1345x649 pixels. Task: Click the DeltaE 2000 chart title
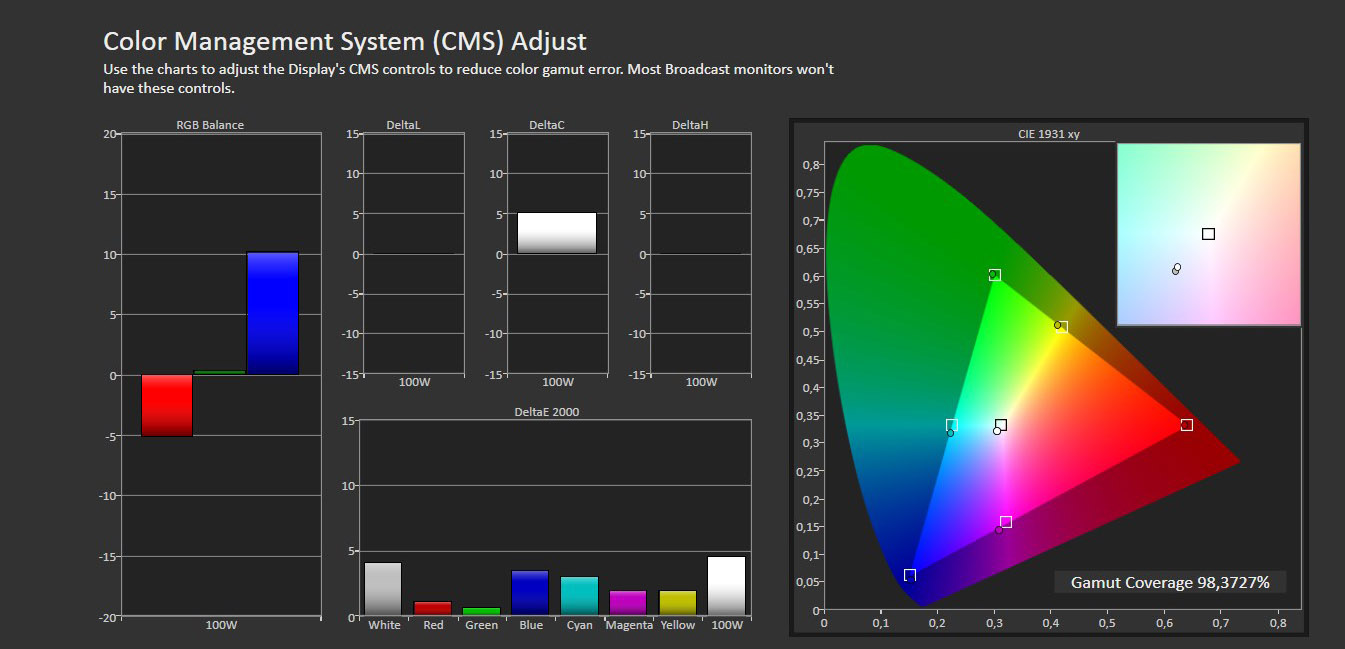[546, 412]
